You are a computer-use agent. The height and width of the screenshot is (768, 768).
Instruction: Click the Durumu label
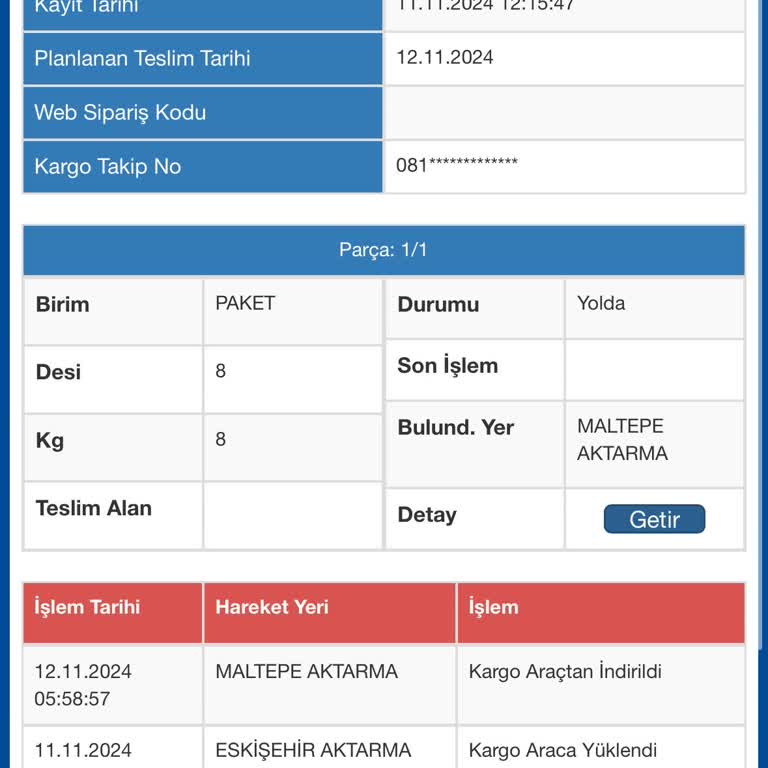pyautogui.click(x=438, y=305)
